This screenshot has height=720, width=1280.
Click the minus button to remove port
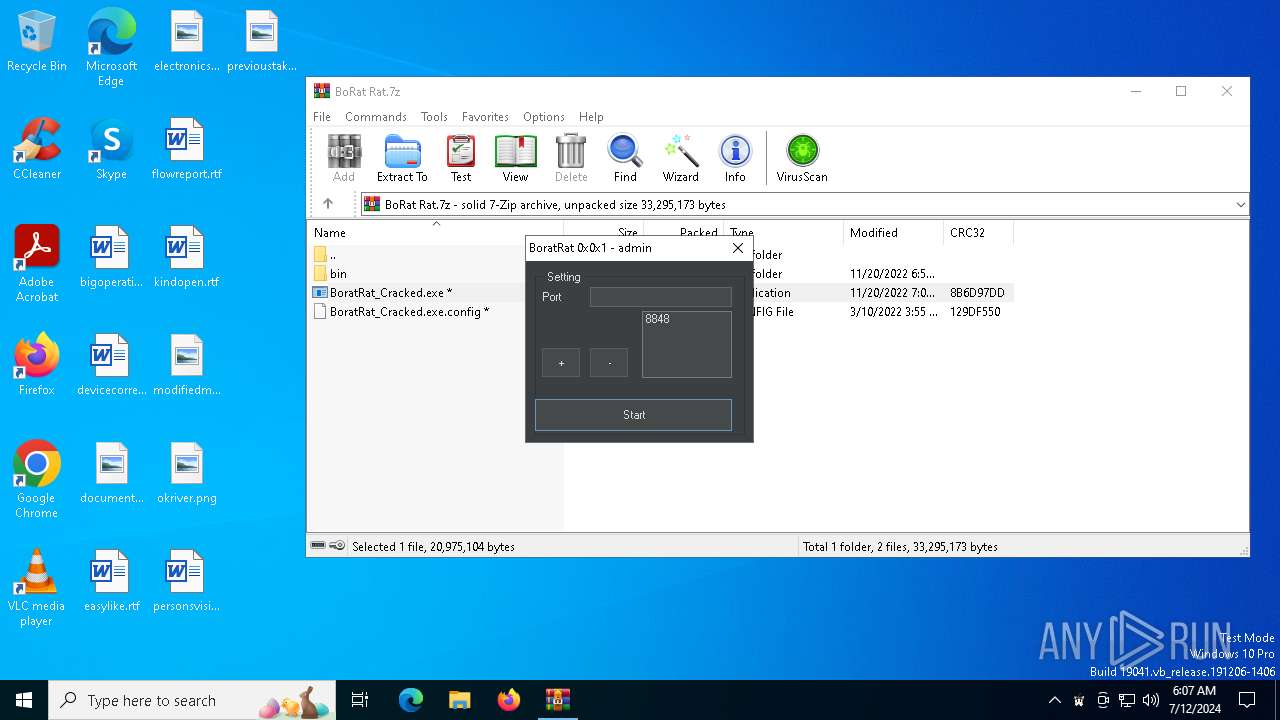(609, 363)
